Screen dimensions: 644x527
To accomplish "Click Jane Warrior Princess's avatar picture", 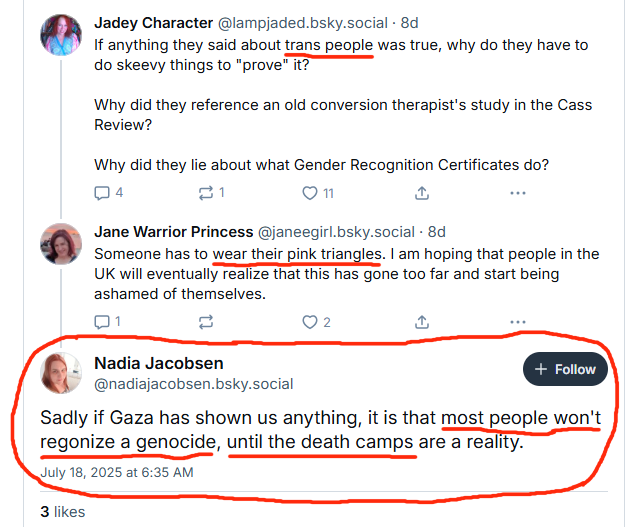I will [60, 243].
